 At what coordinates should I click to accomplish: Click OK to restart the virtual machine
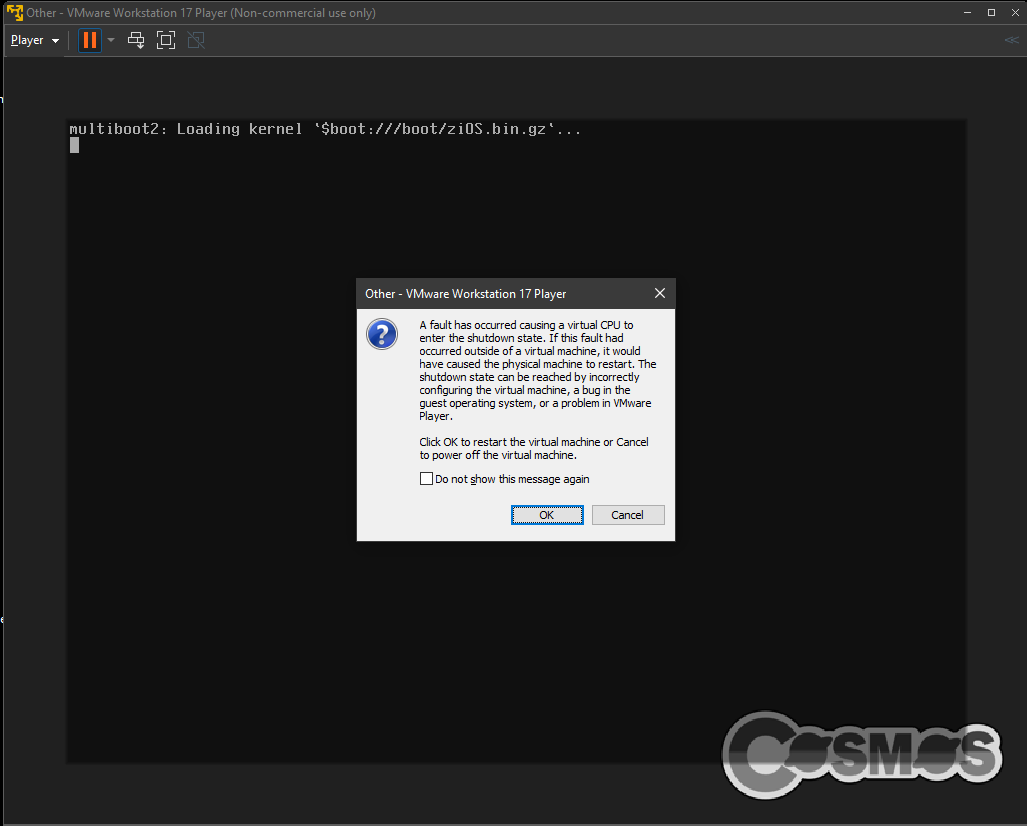547,514
